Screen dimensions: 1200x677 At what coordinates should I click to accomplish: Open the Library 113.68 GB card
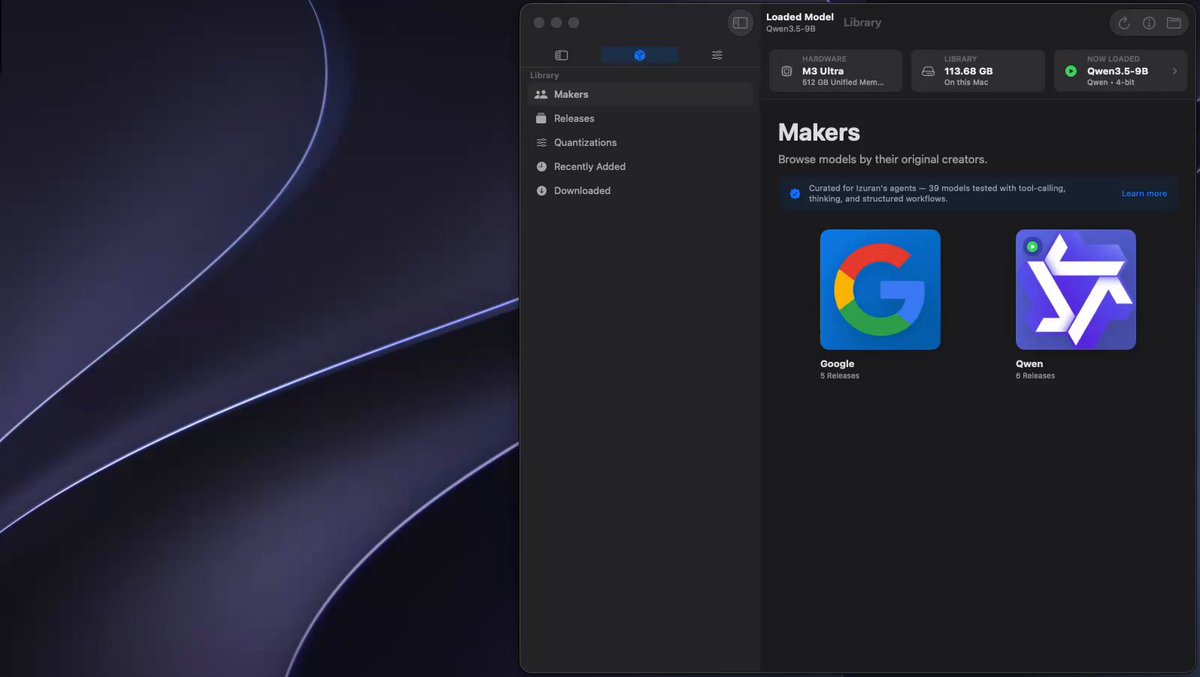[x=978, y=71]
